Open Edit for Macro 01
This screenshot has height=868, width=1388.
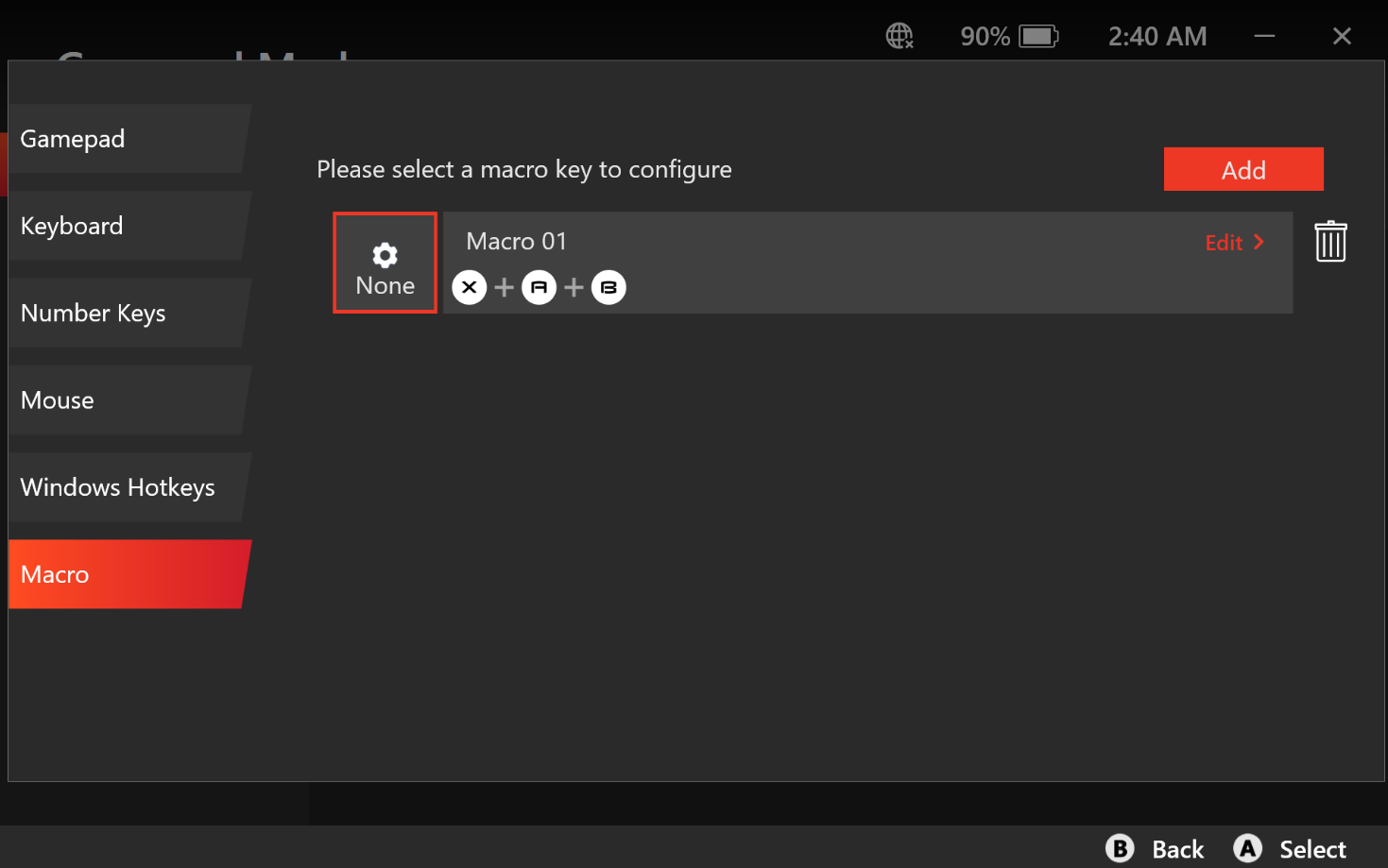click(1233, 243)
